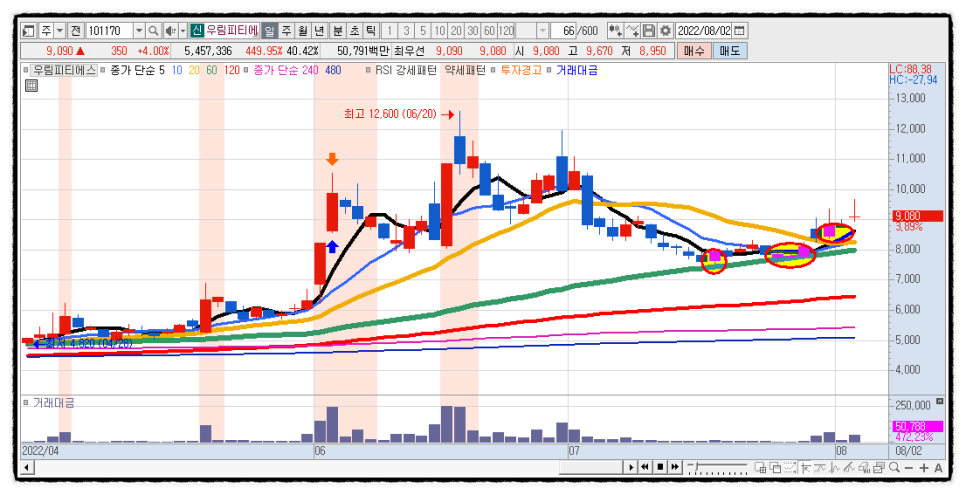Click the add line indicator icon
This screenshot has height=495, width=966.
[632, 30]
